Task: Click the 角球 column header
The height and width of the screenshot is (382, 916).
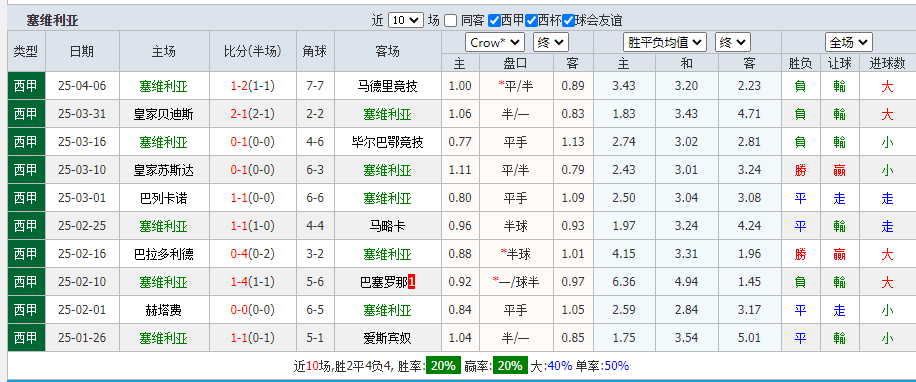Action: tap(315, 51)
